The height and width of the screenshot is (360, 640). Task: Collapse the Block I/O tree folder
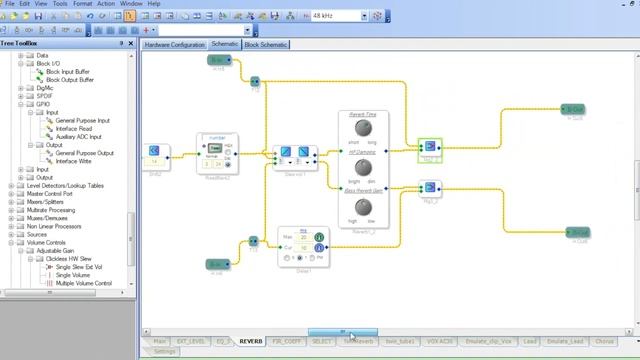pos(21,64)
